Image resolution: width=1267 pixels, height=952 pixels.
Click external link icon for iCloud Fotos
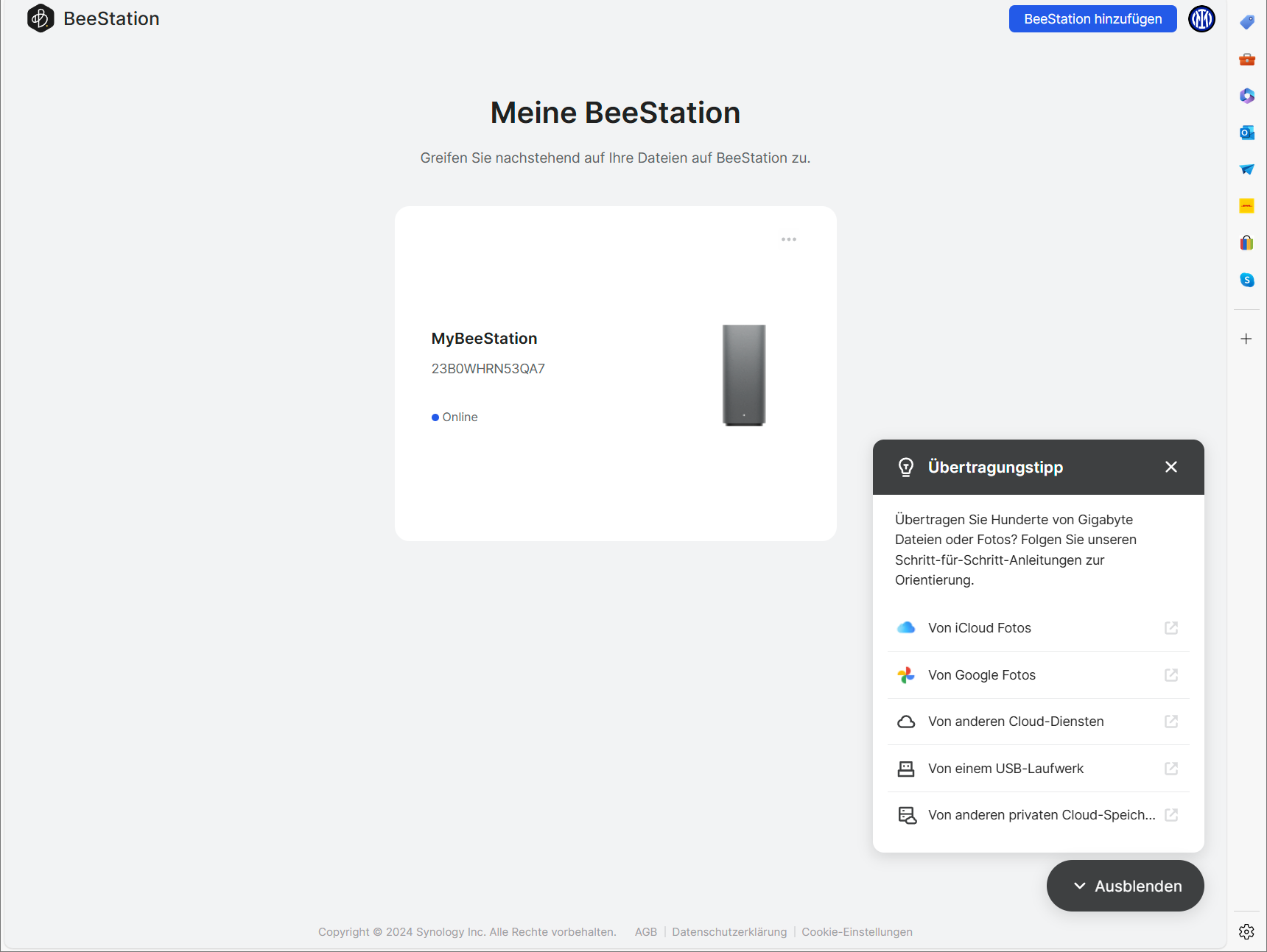point(1171,628)
